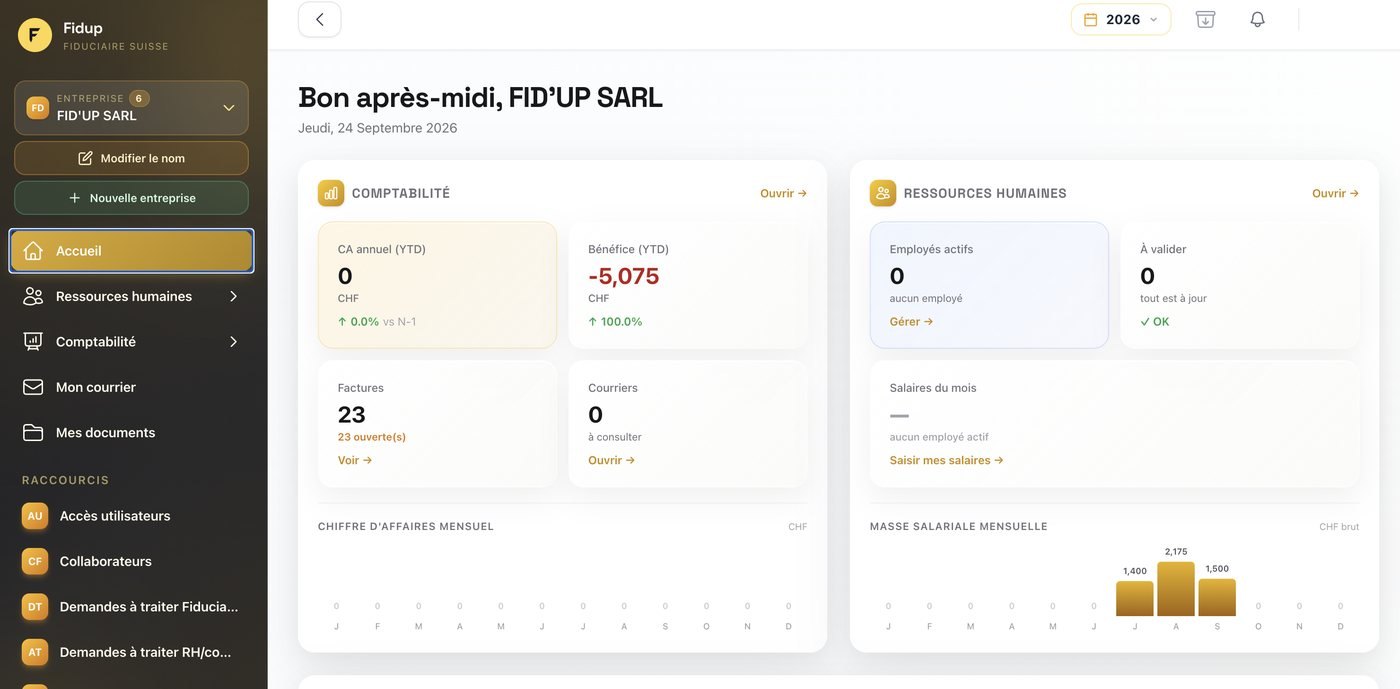Click the envelope icon beside Mon courrier

point(33,387)
